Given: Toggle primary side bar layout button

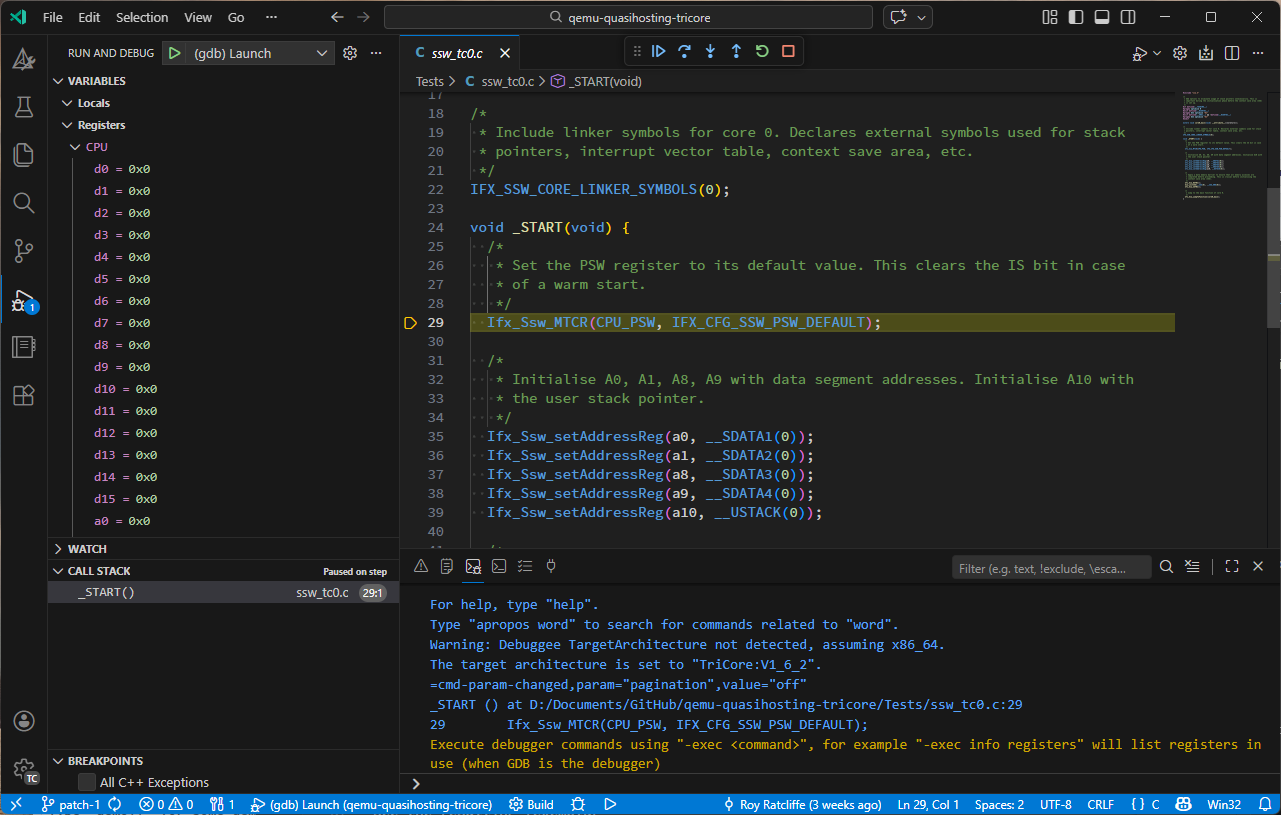Looking at the screenshot, I should (1076, 17).
